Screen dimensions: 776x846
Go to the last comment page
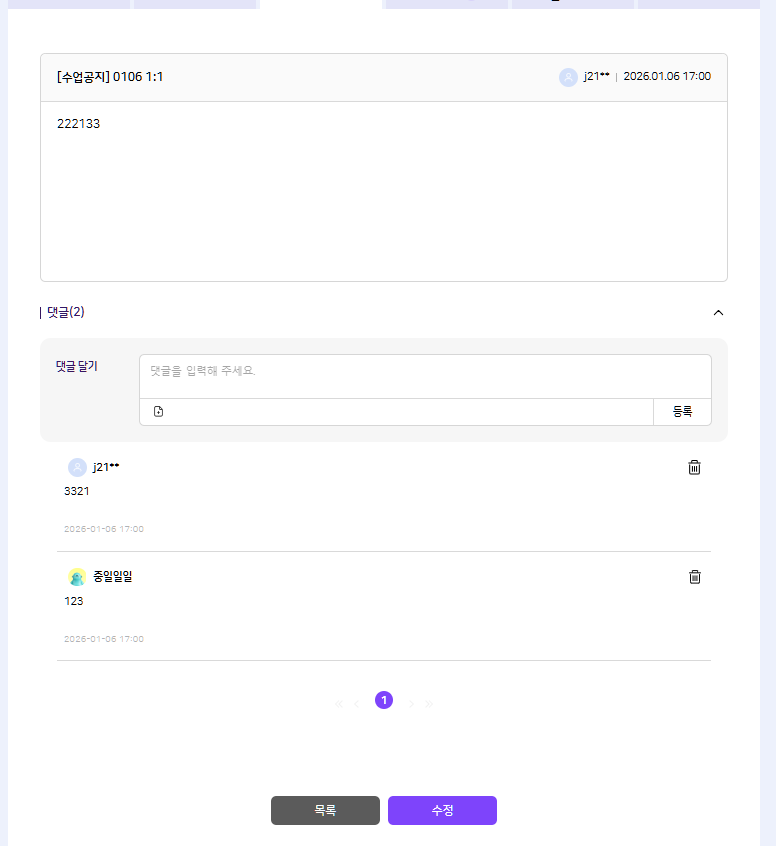click(429, 704)
